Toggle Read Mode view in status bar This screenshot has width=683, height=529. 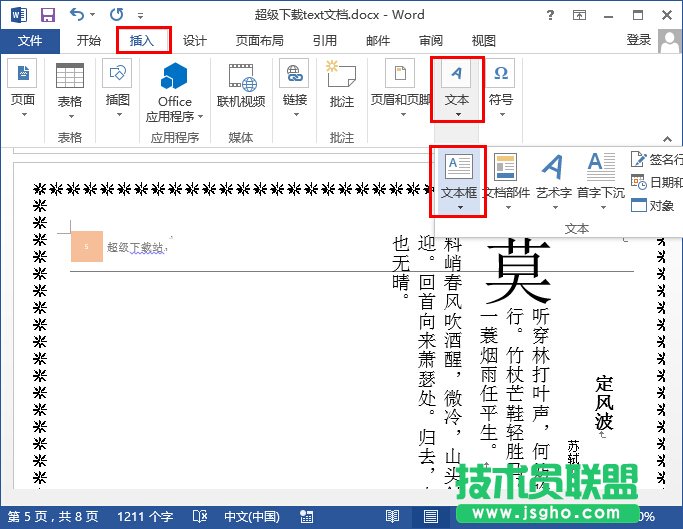click(392, 517)
